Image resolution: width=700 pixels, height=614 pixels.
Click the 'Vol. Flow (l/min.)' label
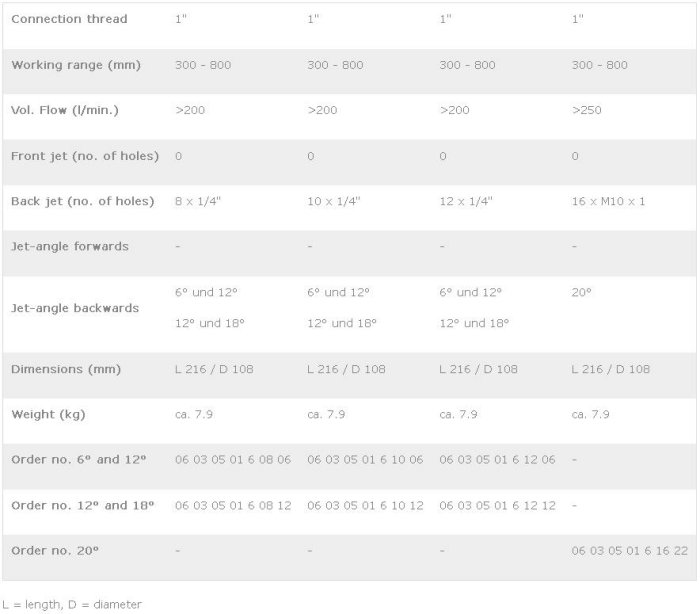(65, 110)
